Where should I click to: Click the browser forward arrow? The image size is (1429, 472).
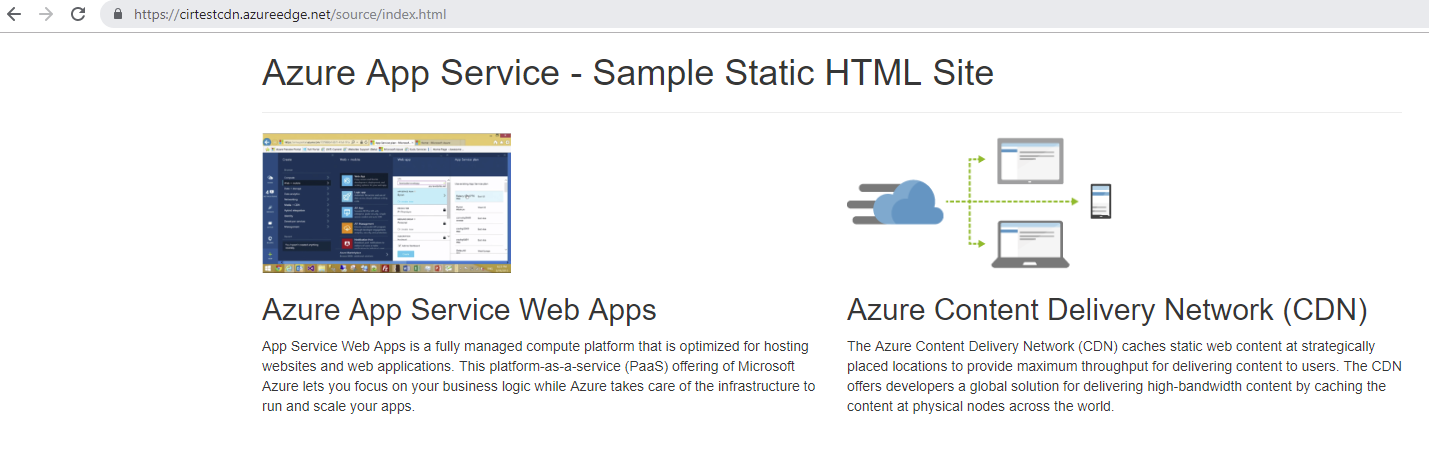coord(45,14)
